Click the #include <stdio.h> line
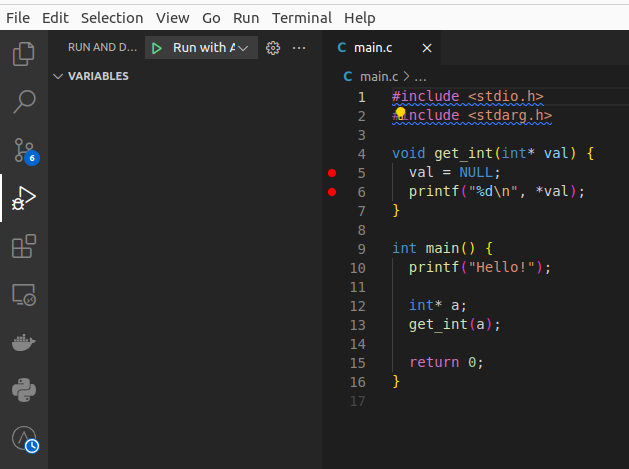Viewport: 629px width, 469px height. 468,96
